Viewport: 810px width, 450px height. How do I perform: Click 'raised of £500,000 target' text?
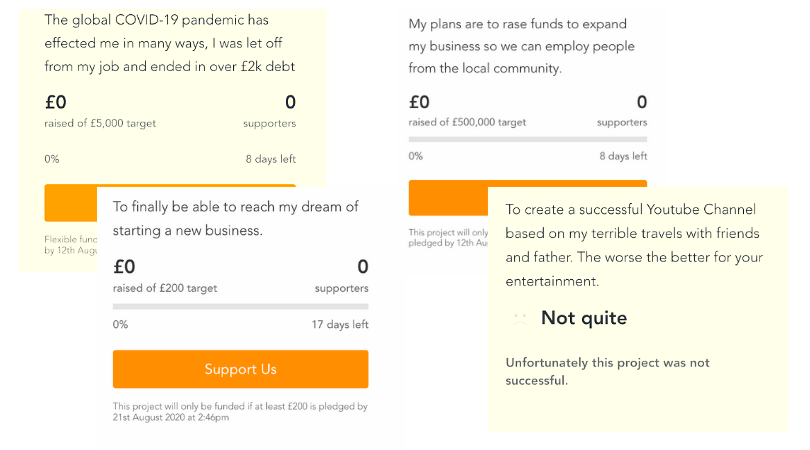467,122
